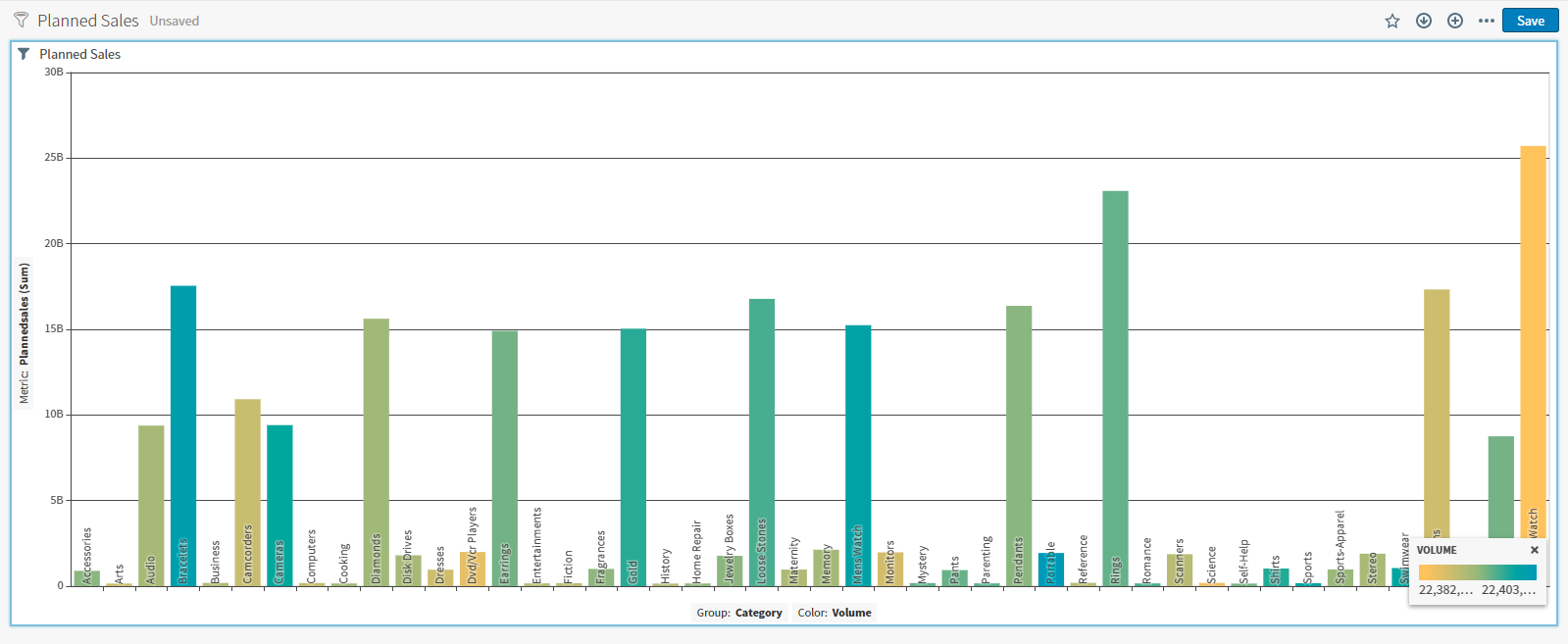The height and width of the screenshot is (644, 1568).
Task: Click the download arrow icon
Action: 1424,21
